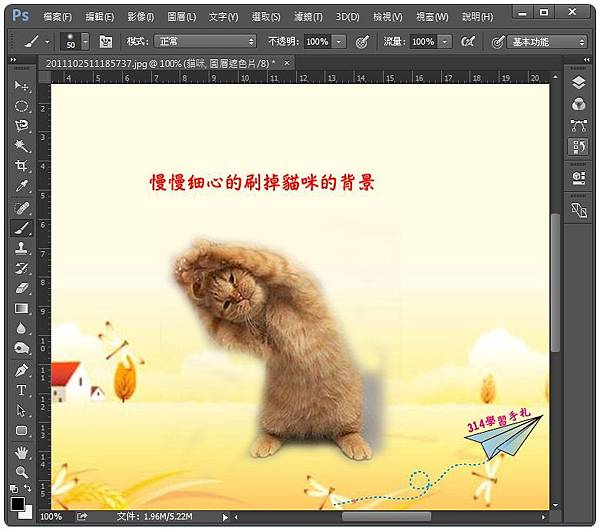This screenshot has height=531, width=600.
Task: Select the Clone Stamp tool
Action: [x=21, y=248]
